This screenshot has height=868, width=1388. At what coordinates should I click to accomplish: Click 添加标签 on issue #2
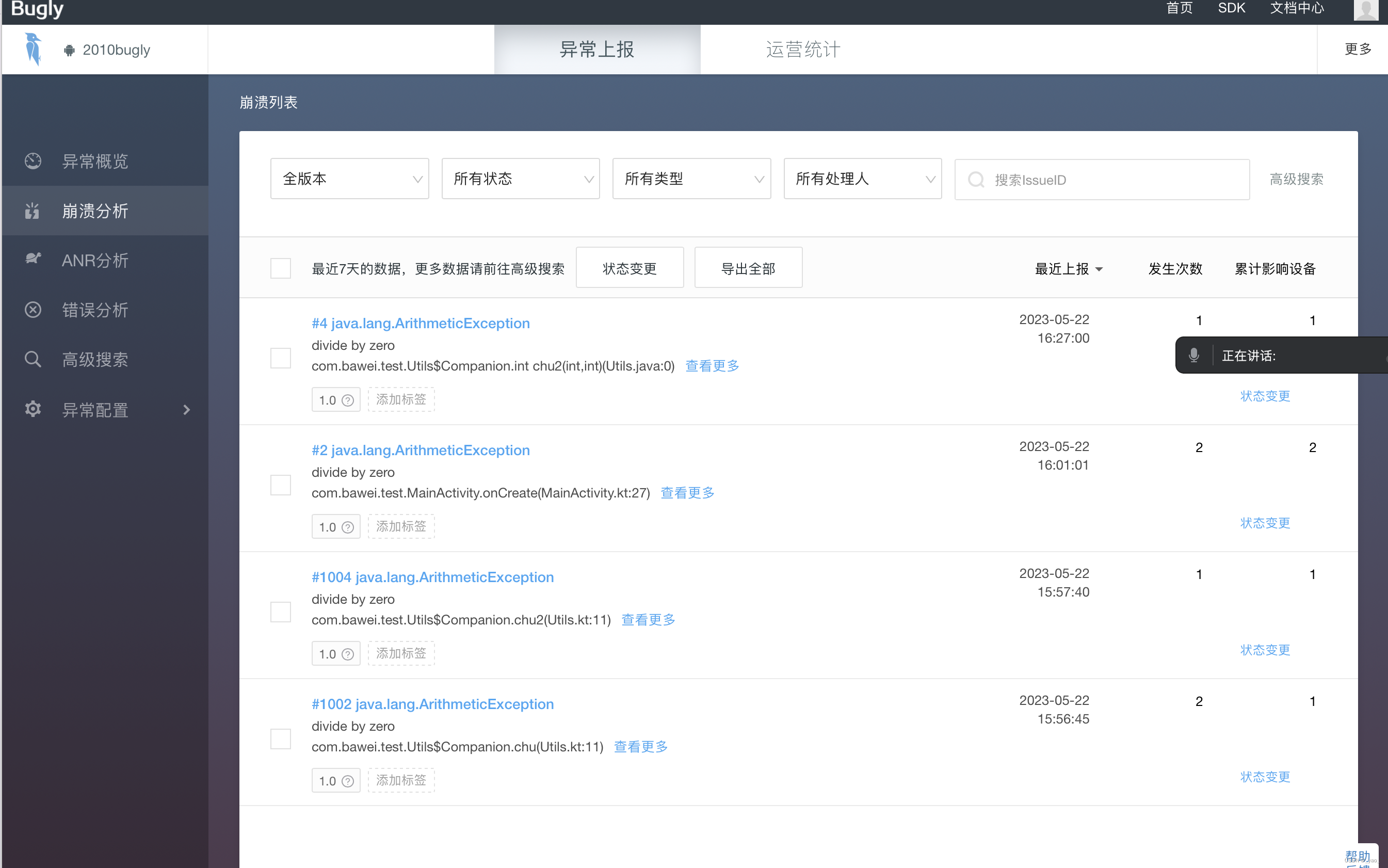(401, 526)
